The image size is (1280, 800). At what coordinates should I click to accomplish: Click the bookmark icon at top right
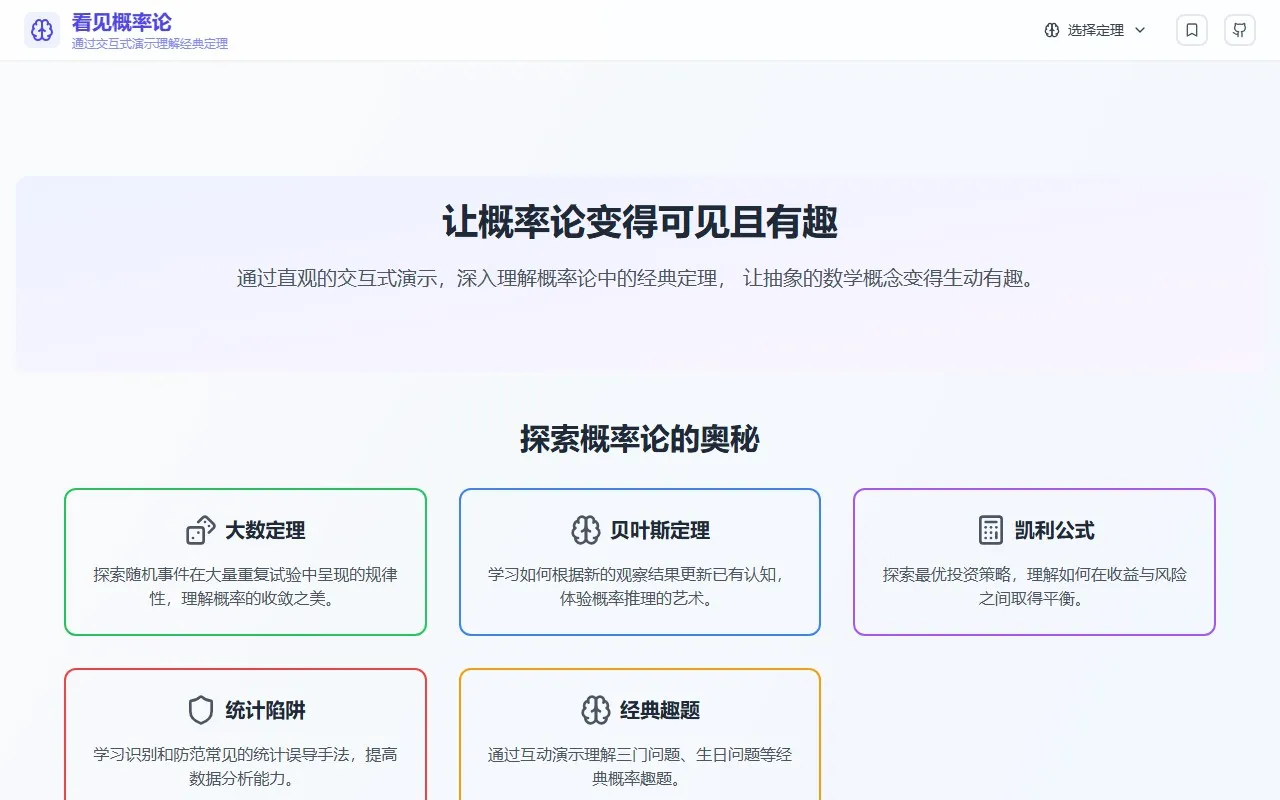[x=1191, y=30]
